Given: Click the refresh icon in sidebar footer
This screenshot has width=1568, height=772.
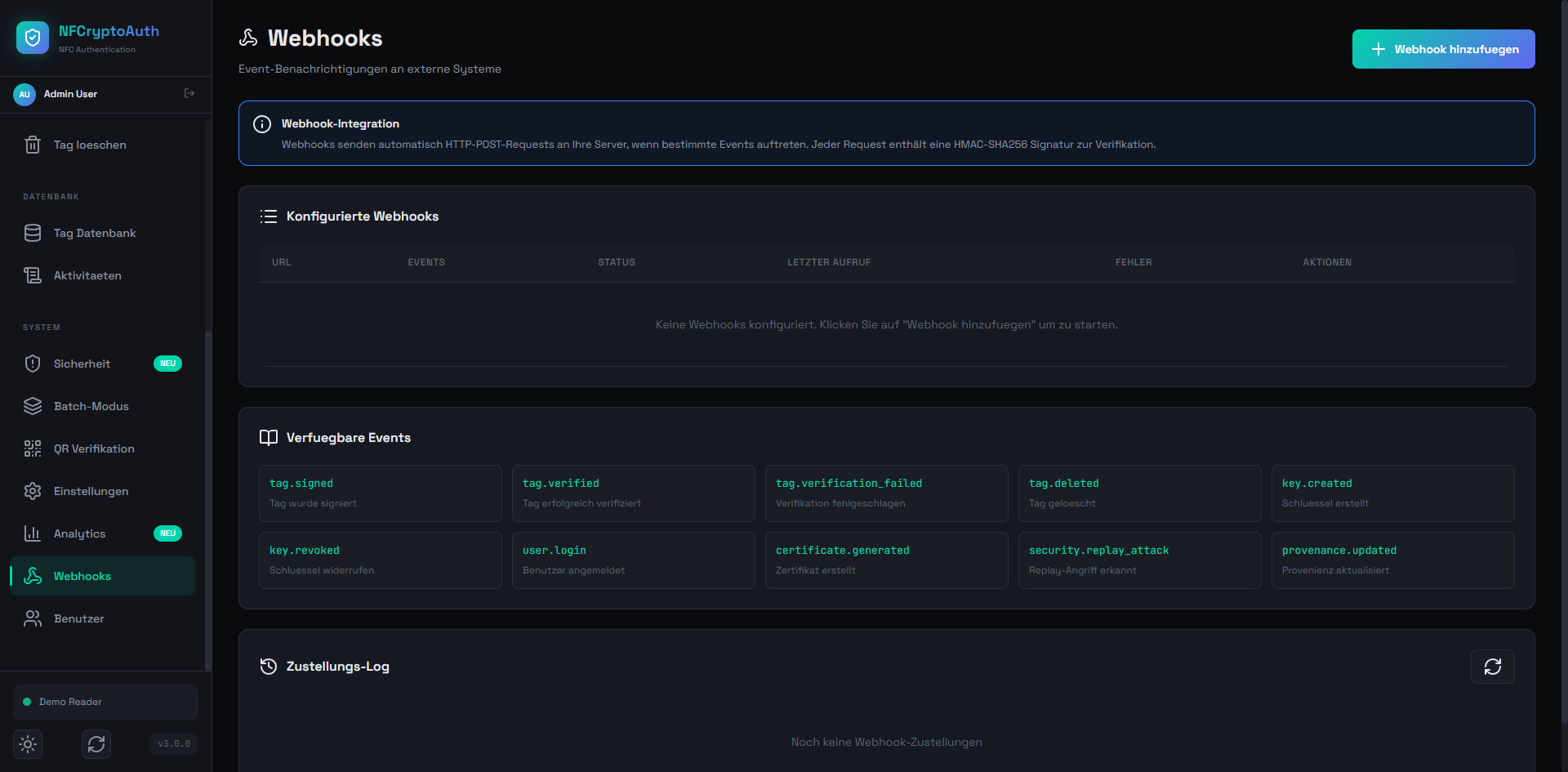Looking at the screenshot, I should (x=96, y=744).
